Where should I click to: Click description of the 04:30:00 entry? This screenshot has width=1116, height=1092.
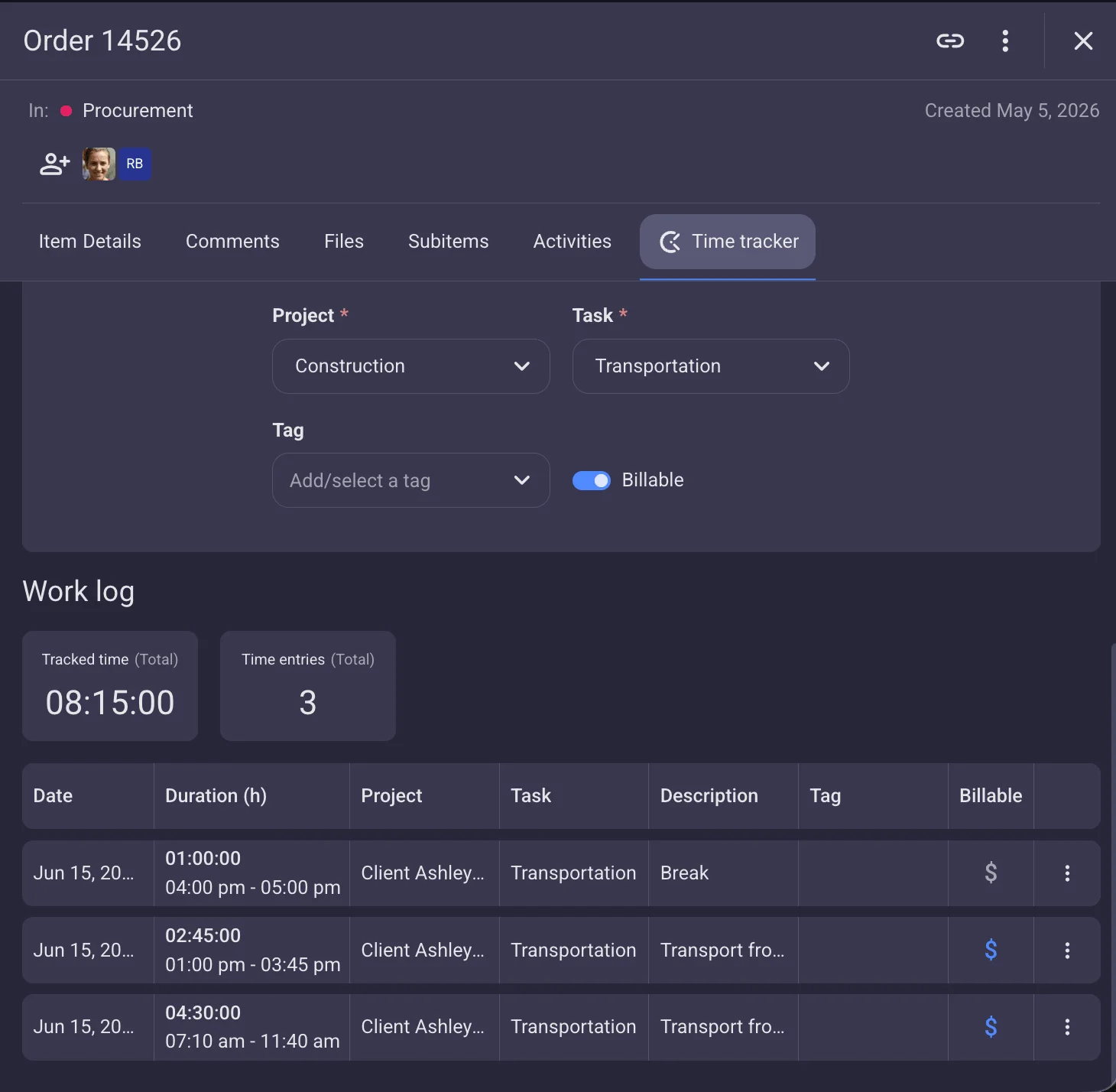tap(723, 1027)
